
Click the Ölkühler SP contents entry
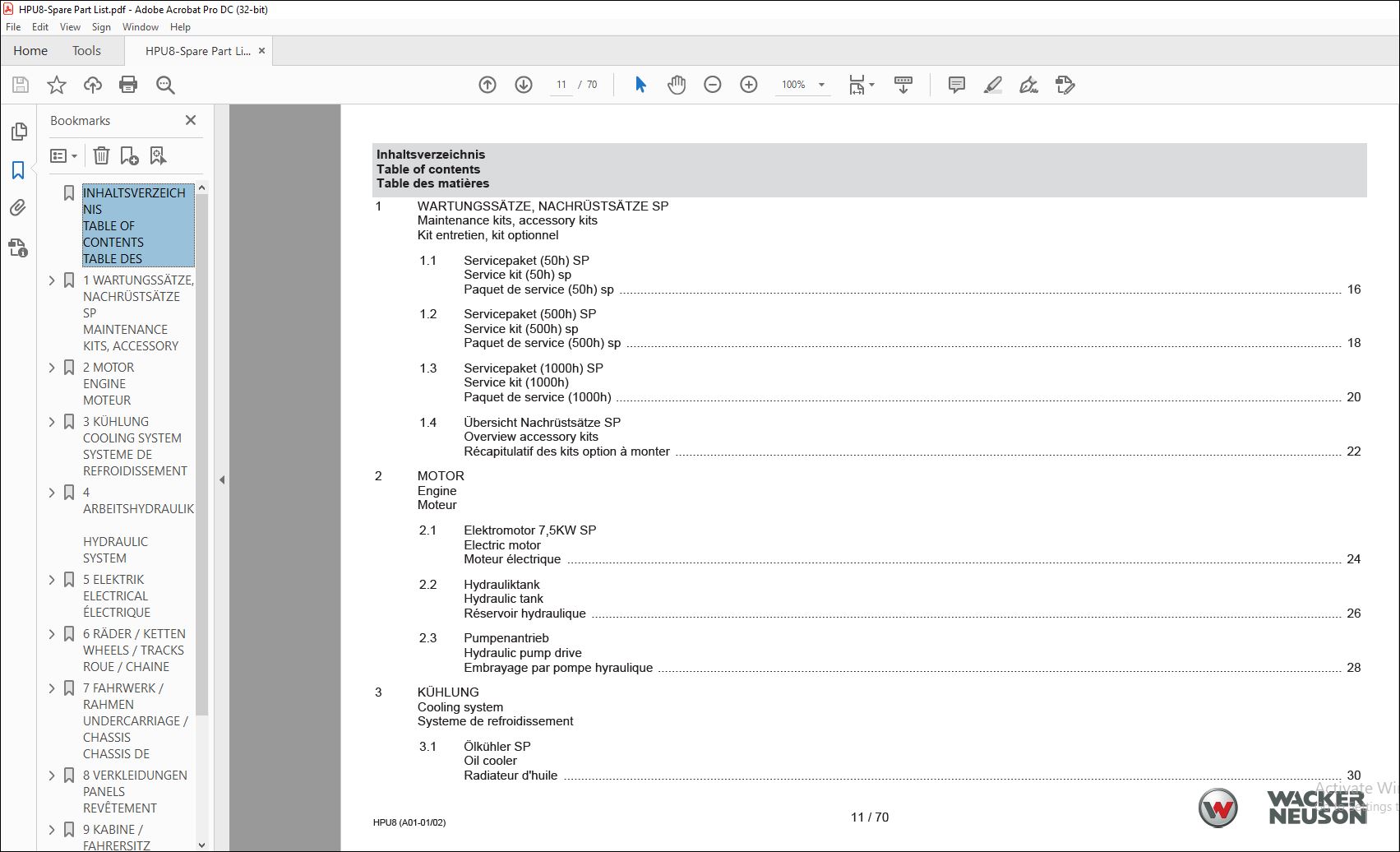pyautogui.click(x=497, y=747)
